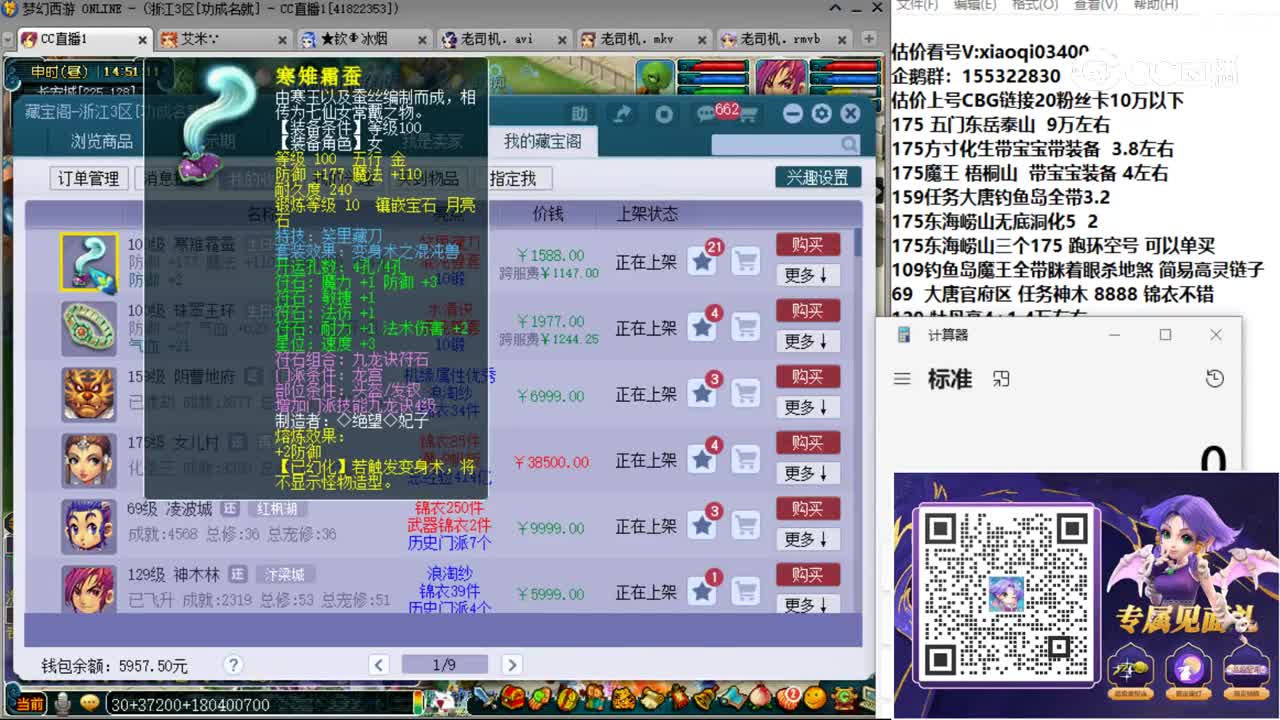Open the shopping cart icon in 藏宝阁 header
This screenshot has width=1280, height=720.
746,113
